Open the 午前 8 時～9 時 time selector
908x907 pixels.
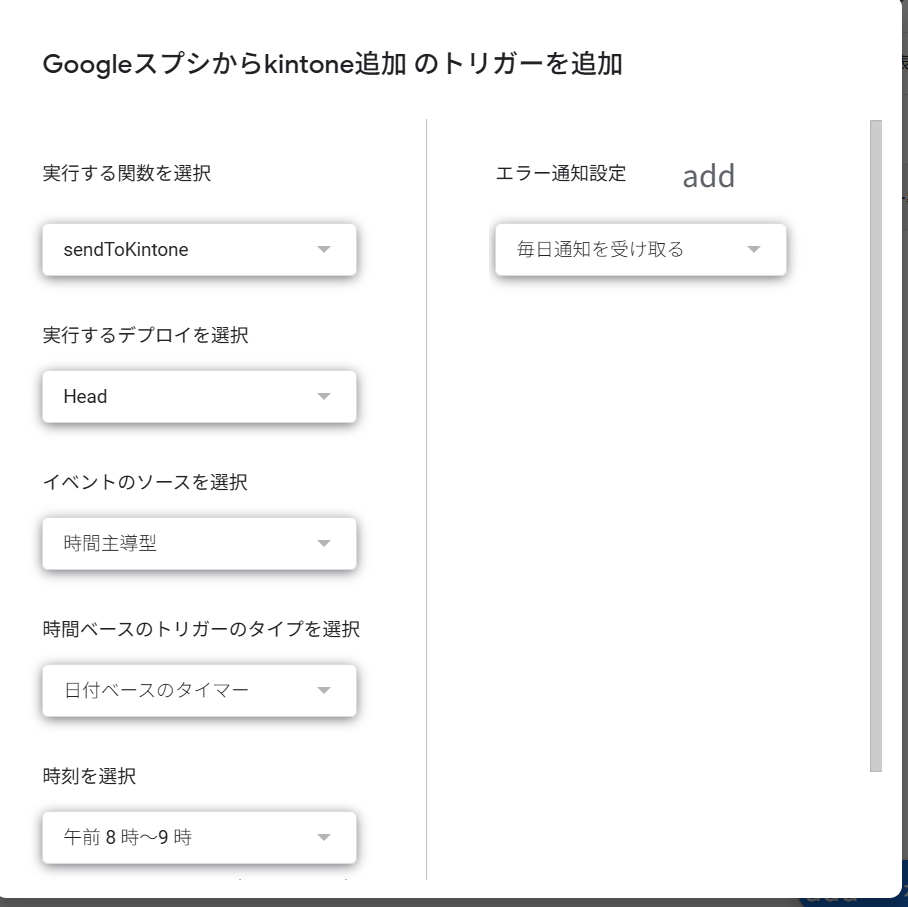coord(199,837)
